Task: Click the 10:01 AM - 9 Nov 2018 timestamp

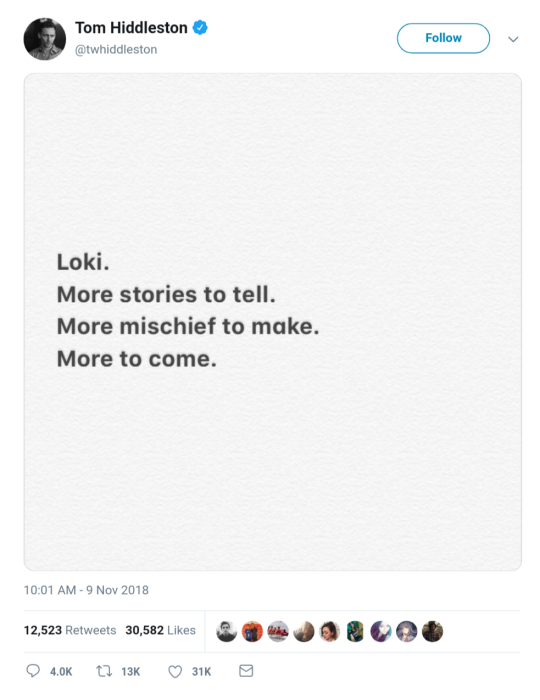Action: (86, 590)
